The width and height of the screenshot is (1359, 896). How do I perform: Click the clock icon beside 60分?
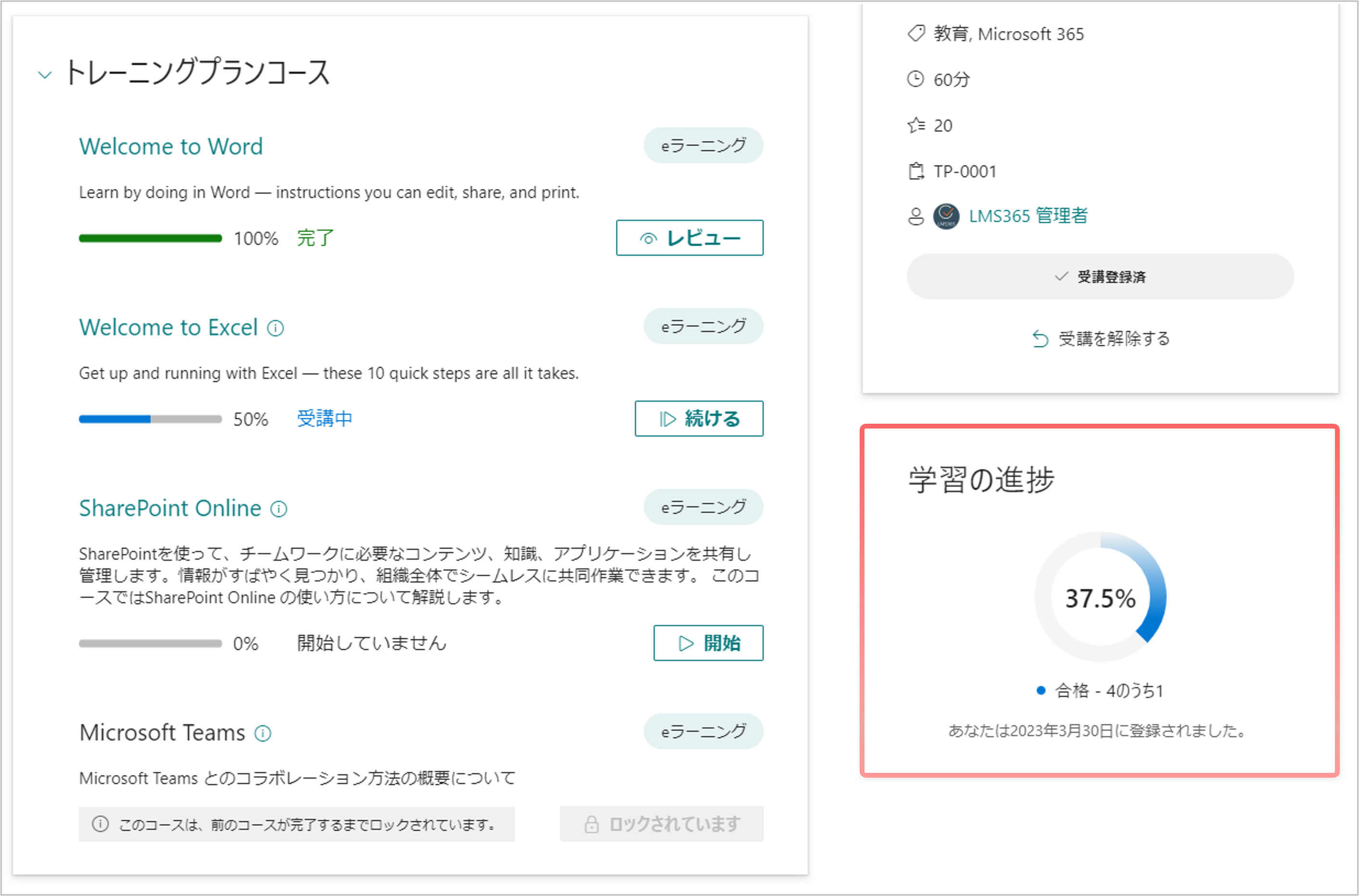915,79
